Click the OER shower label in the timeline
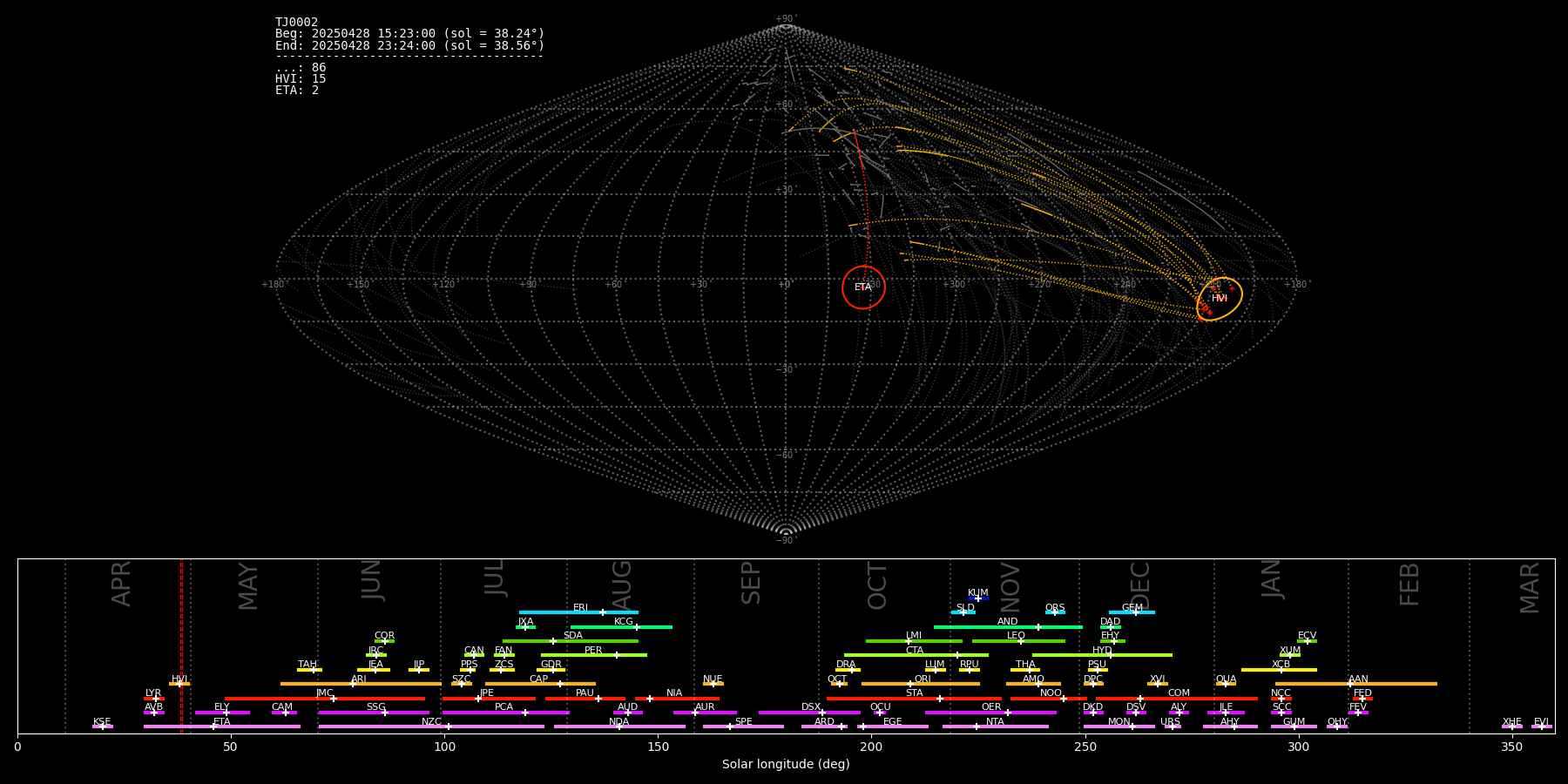Viewport: 1568px width, 784px height. pos(991,706)
